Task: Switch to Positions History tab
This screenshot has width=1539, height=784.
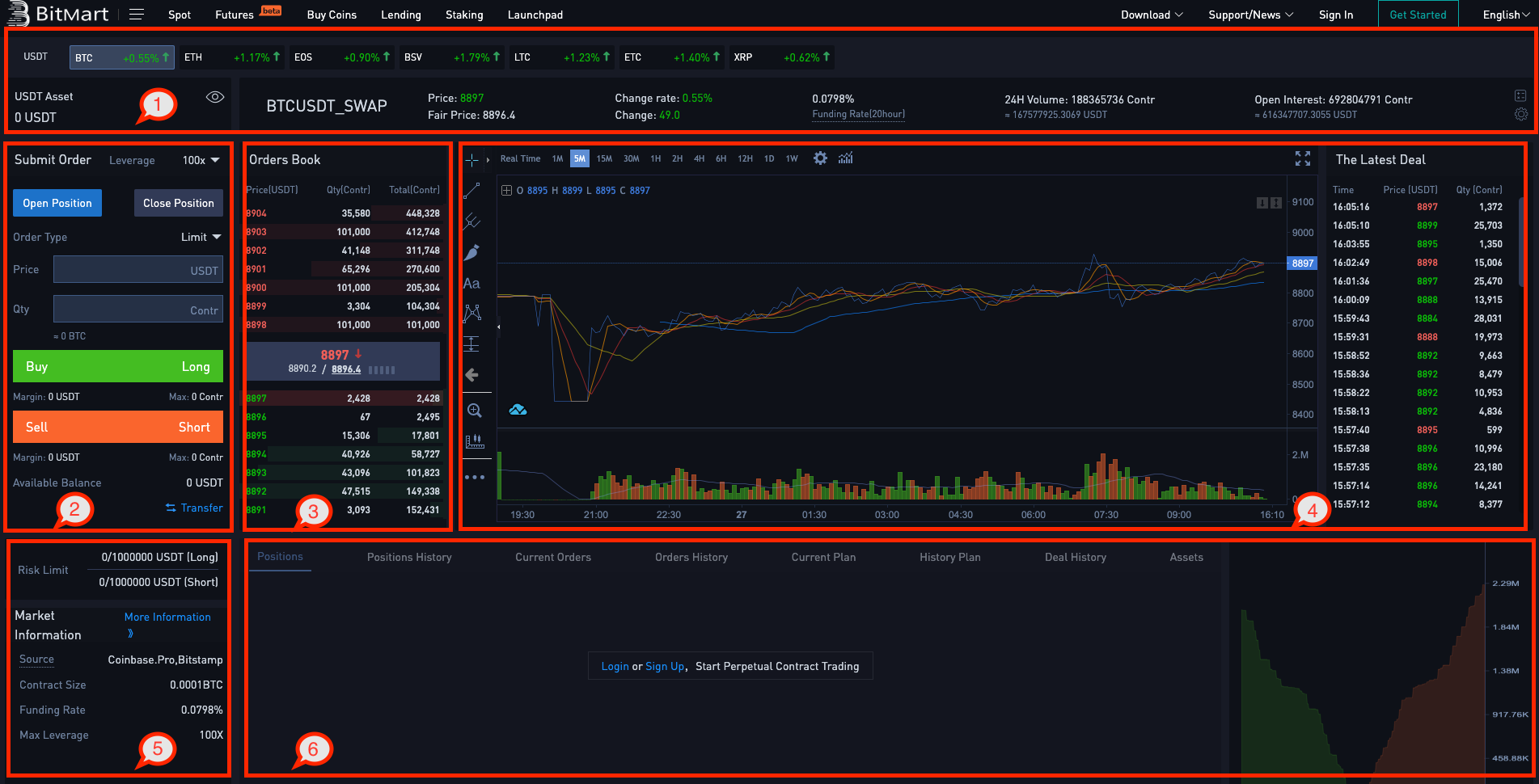Action: pos(409,557)
